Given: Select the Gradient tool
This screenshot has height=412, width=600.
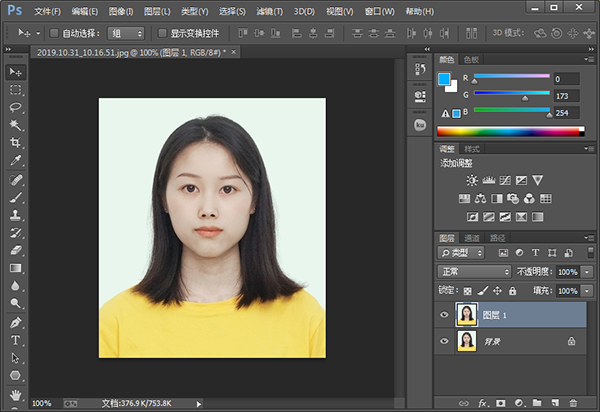Looking at the screenshot, I should pyautogui.click(x=16, y=268).
